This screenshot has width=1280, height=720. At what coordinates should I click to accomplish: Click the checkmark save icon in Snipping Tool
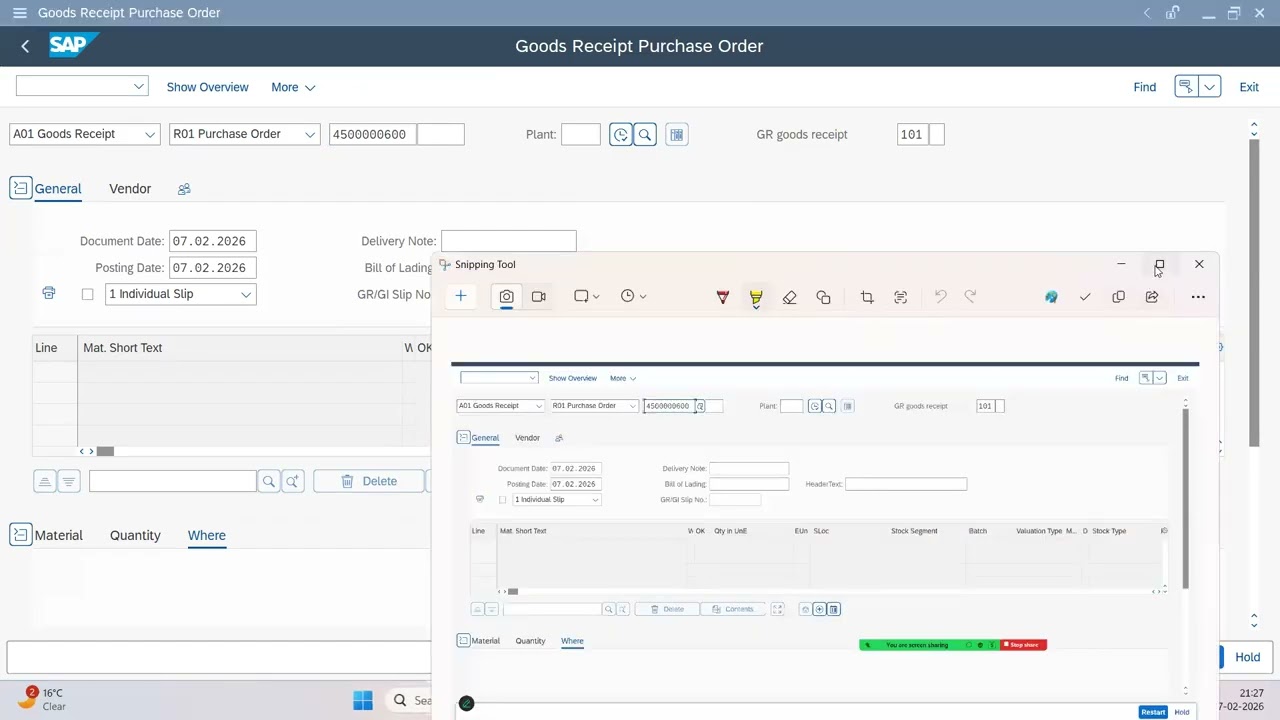pos(1085,297)
